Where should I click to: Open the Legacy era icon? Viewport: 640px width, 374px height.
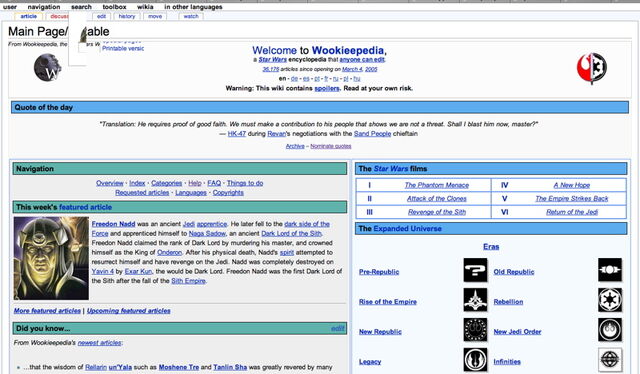(475, 360)
